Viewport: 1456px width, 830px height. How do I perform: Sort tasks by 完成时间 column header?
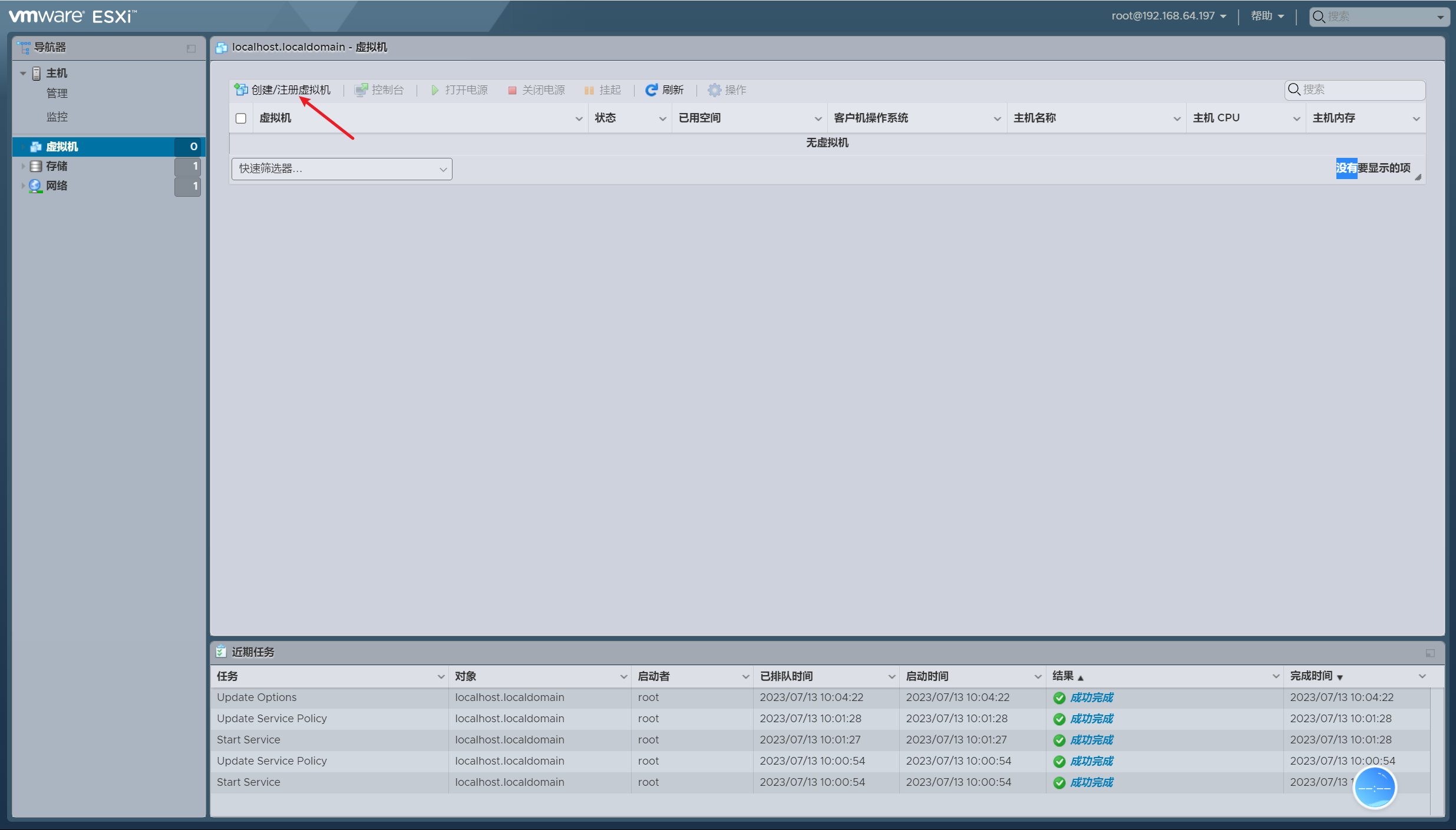[1311, 676]
